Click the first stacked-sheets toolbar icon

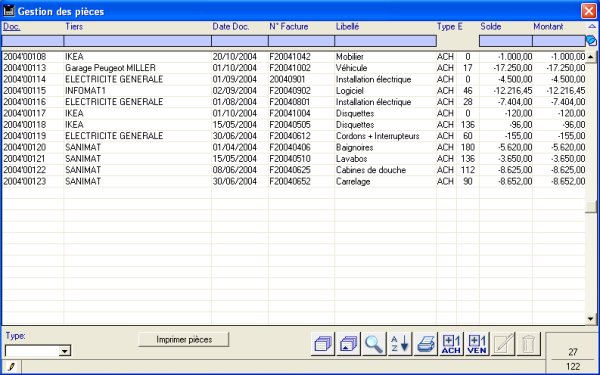323,344
